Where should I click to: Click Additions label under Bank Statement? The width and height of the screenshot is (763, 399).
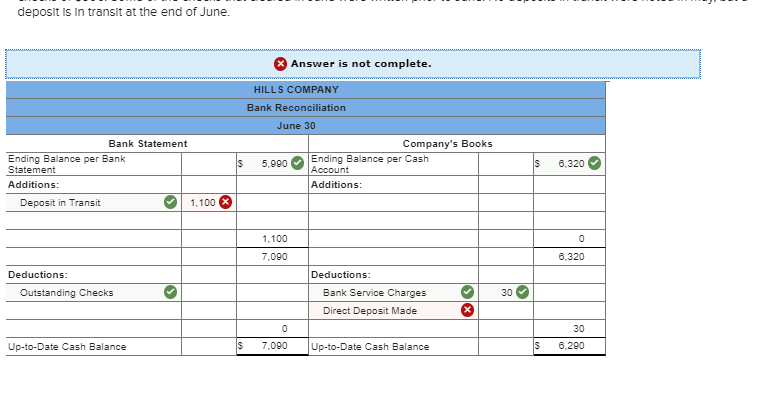click(34, 184)
